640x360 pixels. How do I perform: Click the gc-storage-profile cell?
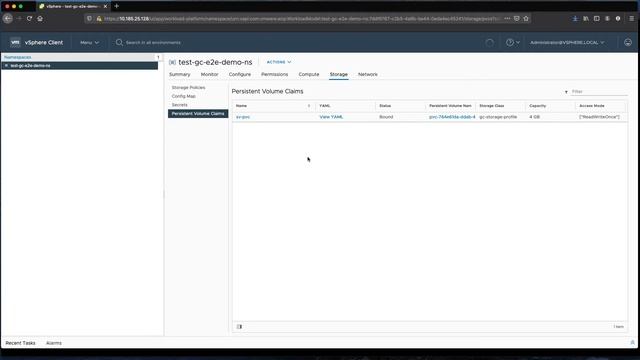pos(498,117)
